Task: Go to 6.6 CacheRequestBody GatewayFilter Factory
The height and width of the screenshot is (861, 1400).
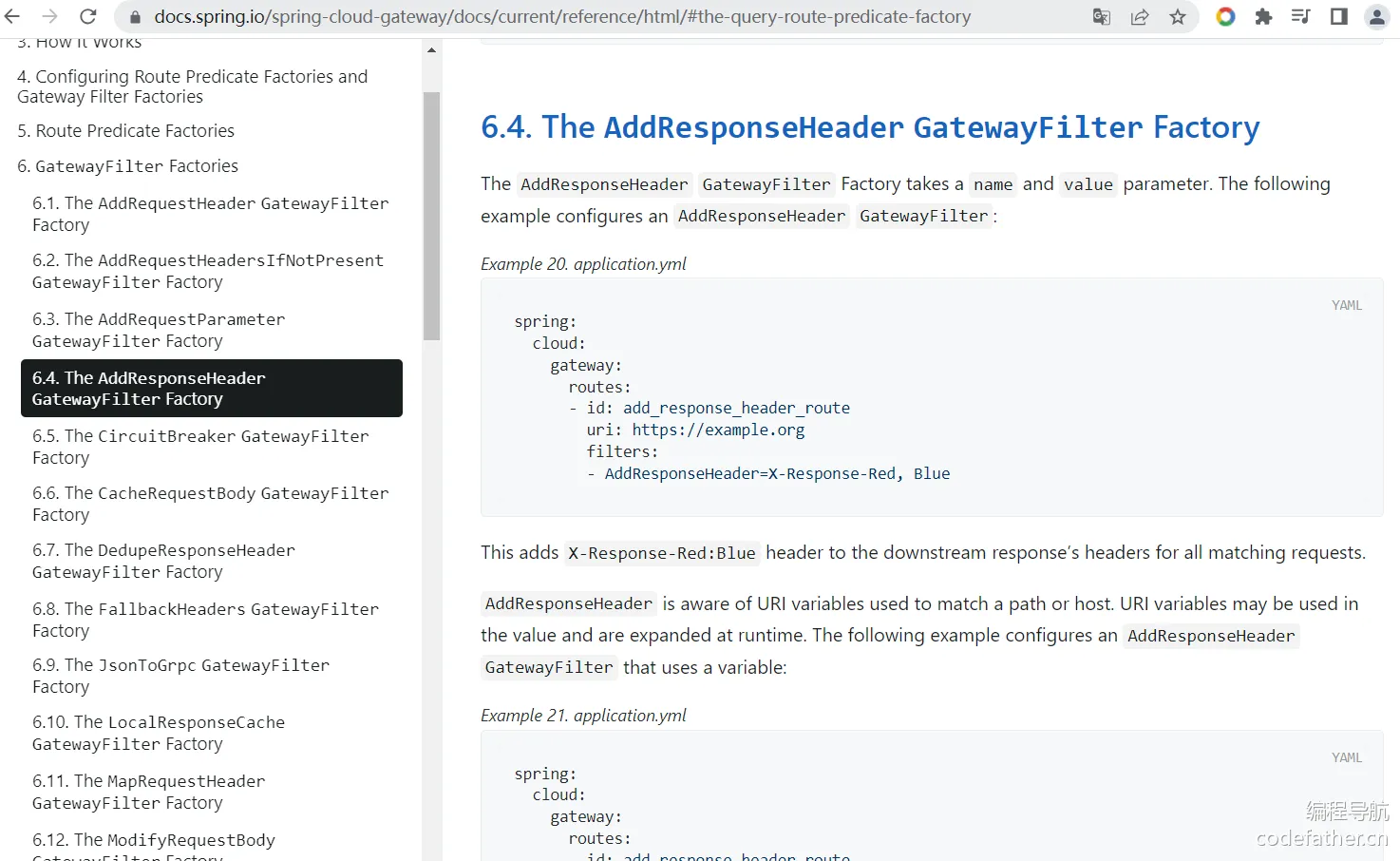Action: pos(210,504)
